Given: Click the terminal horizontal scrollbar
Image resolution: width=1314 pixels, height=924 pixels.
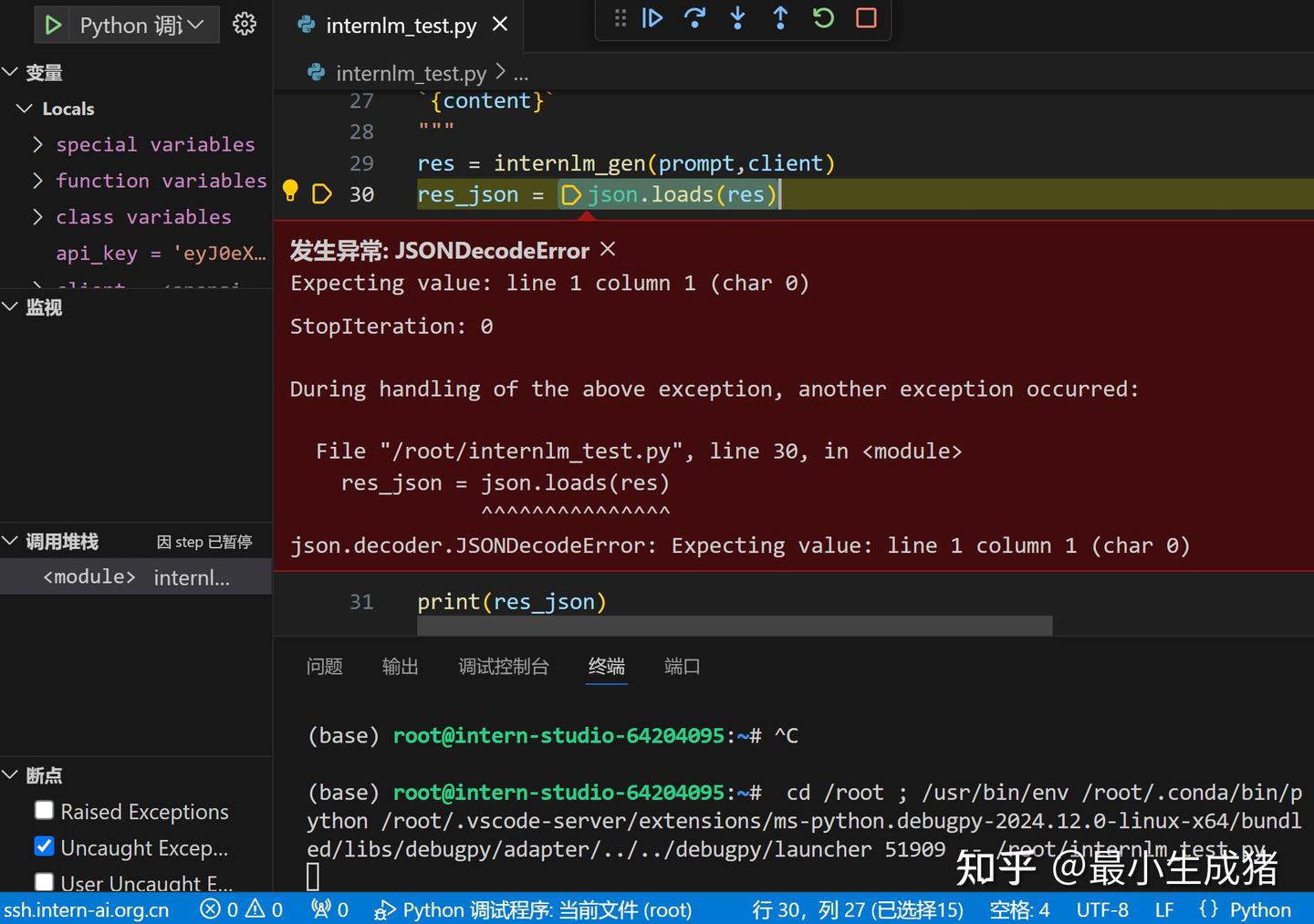Looking at the screenshot, I should (735, 626).
